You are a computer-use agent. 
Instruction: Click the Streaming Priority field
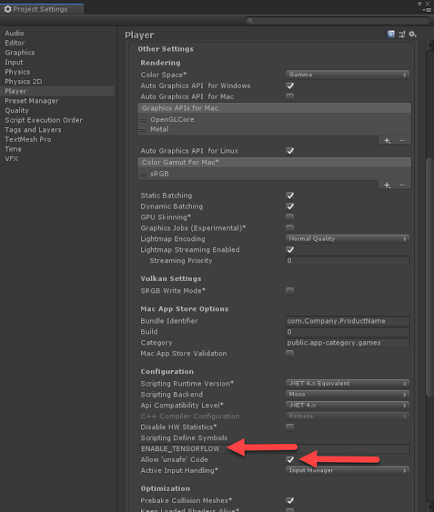[x=348, y=261]
